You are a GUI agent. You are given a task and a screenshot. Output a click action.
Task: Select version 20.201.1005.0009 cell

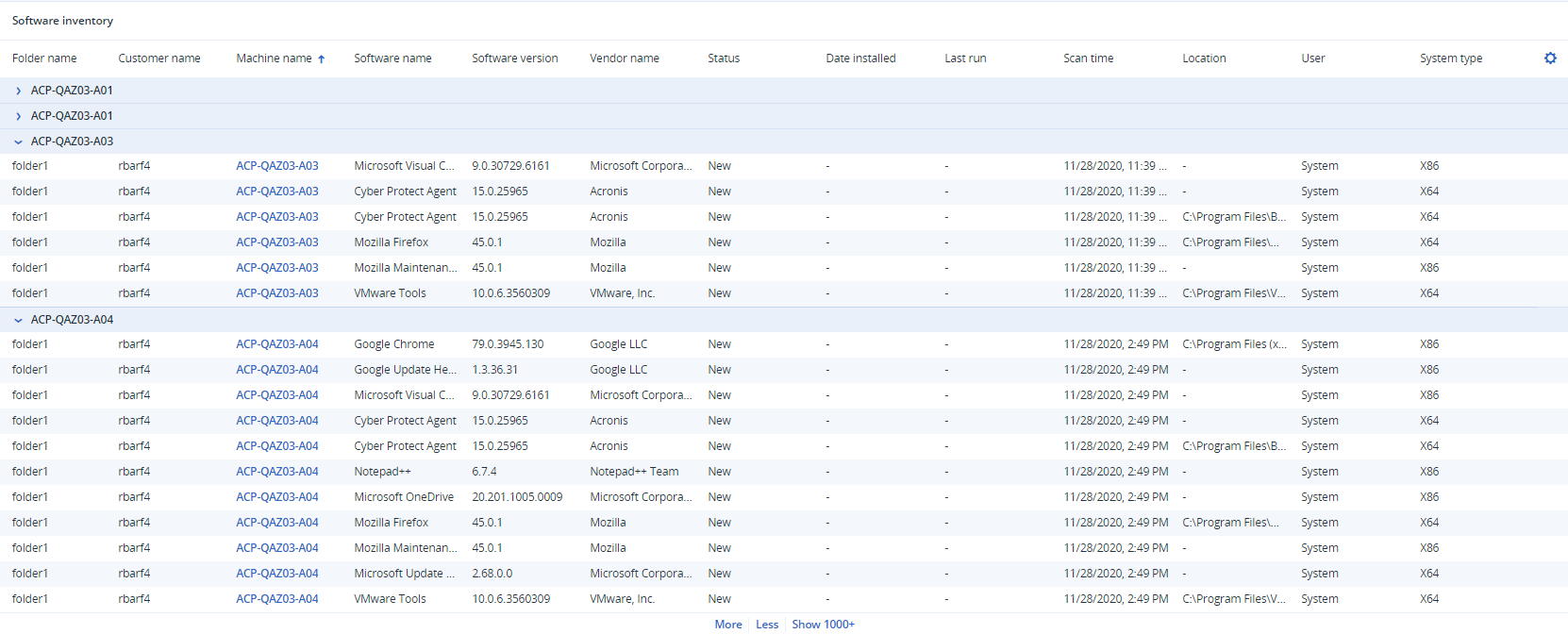pos(517,497)
